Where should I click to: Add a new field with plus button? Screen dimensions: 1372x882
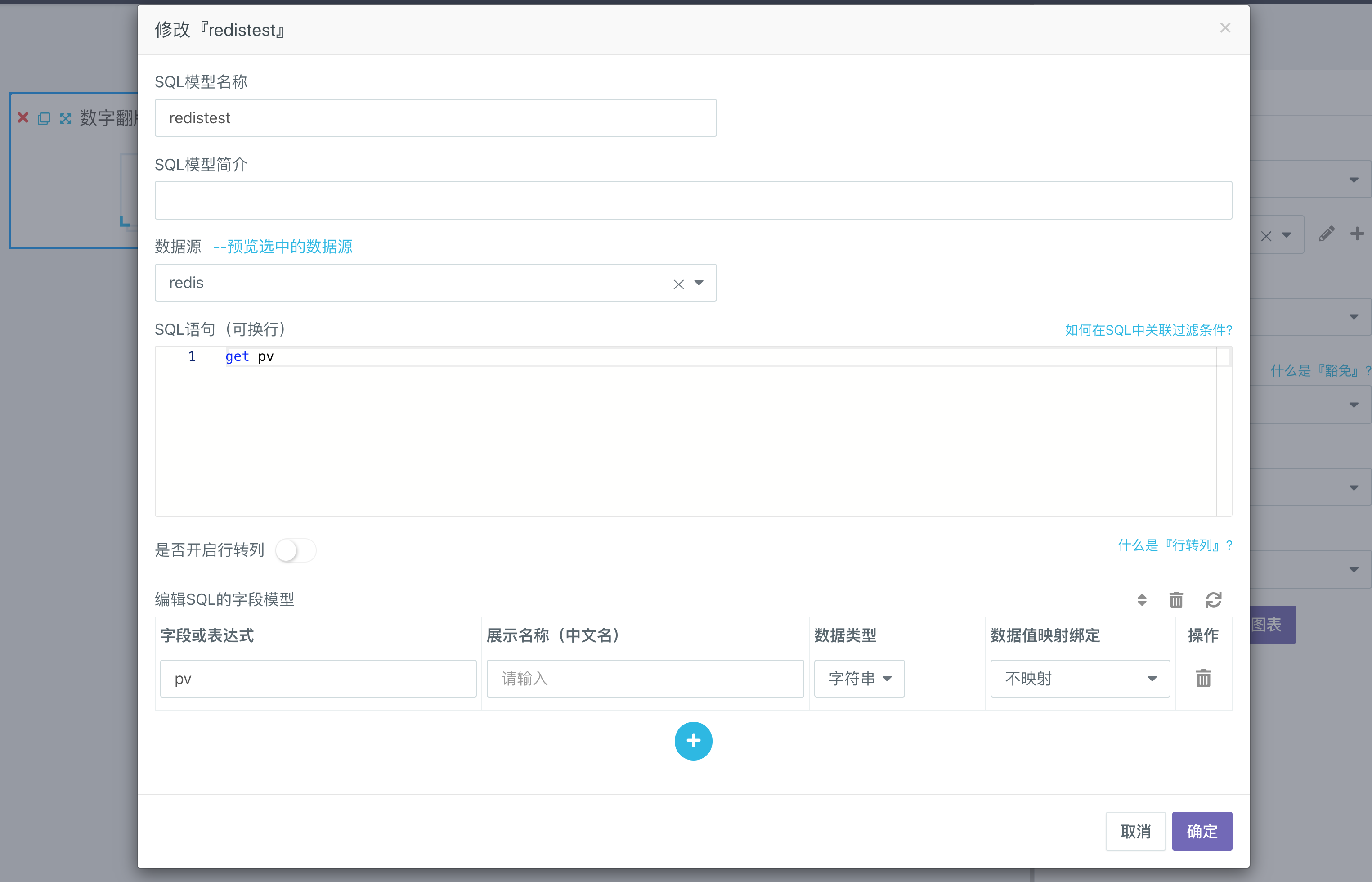point(693,741)
